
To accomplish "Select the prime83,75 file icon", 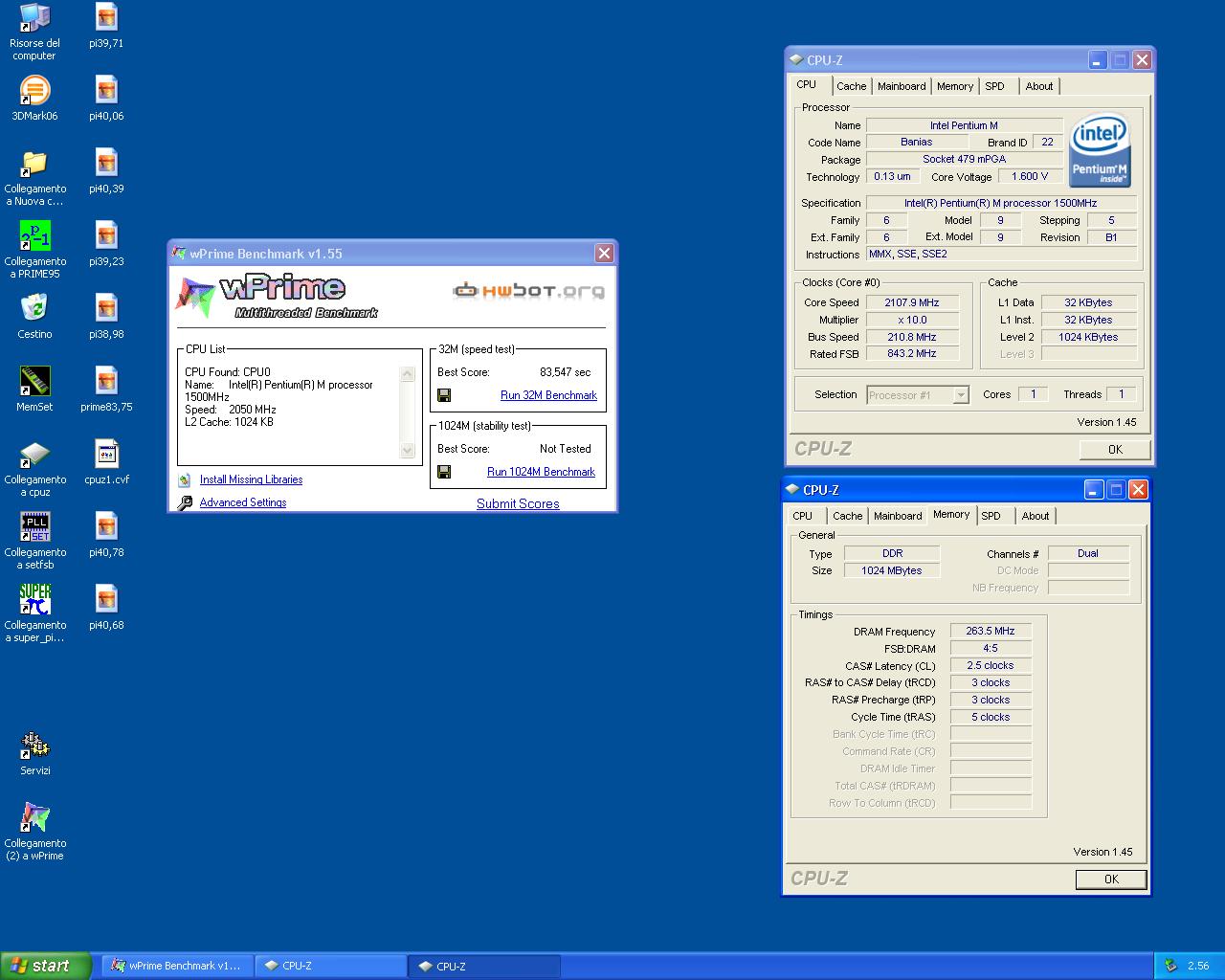I will point(106,381).
